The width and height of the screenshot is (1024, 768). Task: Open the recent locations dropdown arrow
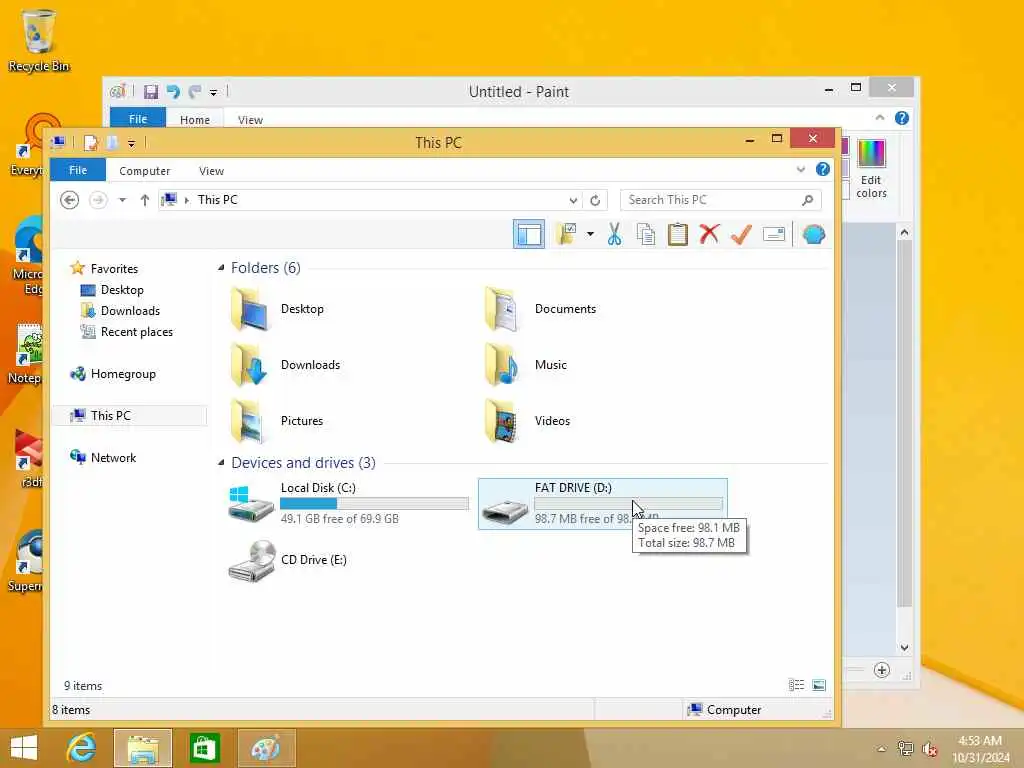tap(122, 200)
